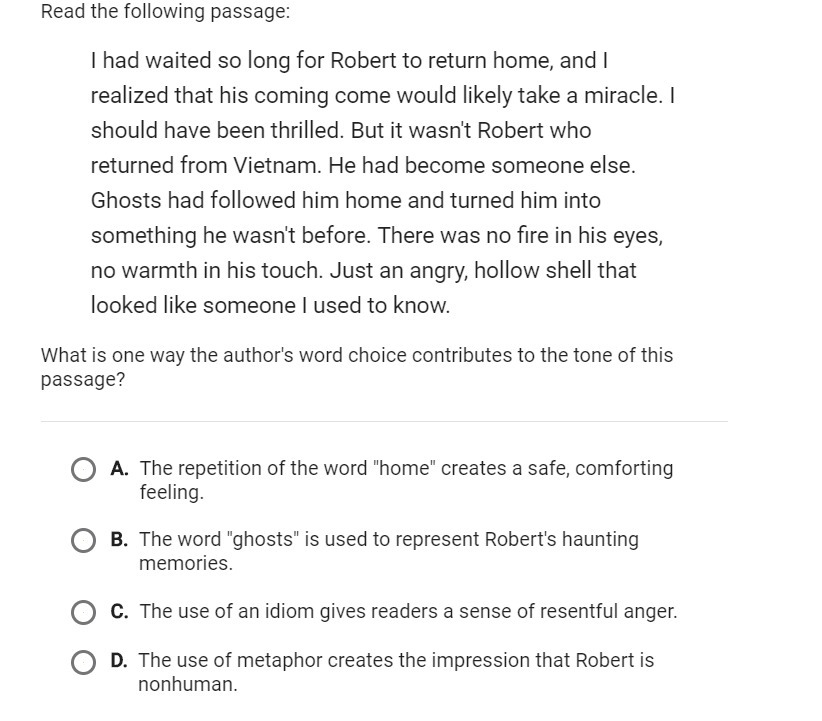Image resolution: width=822 pixels, height=721 pixels.
Task: Click the passage's first line about Robert
Action: tap(349, 61)
